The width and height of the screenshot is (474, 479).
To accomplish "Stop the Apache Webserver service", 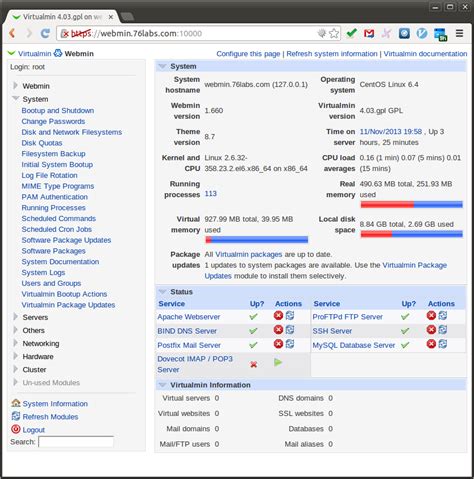I will tap(278, 315).
